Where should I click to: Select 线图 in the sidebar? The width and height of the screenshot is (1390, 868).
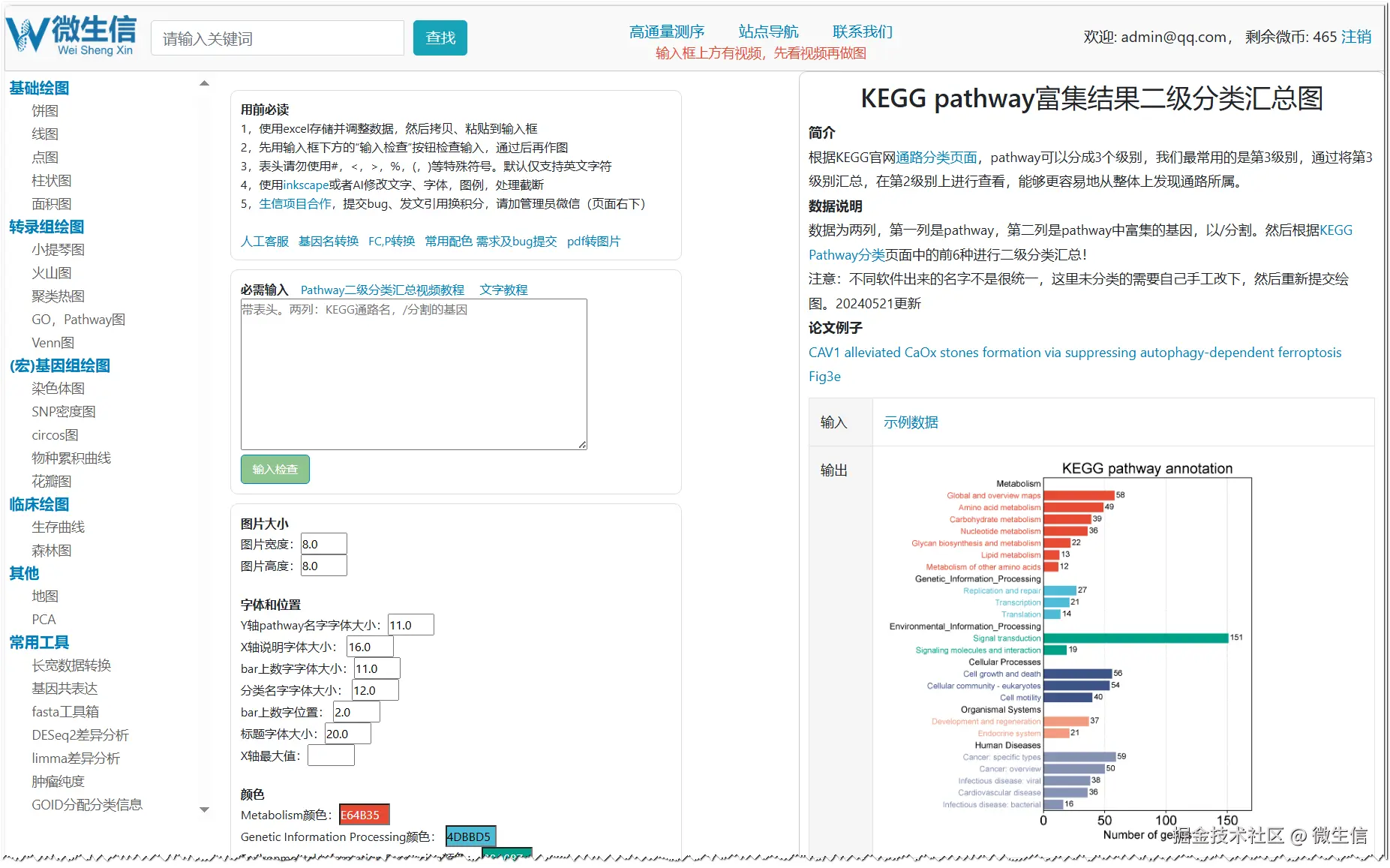[x=45, y=134]
